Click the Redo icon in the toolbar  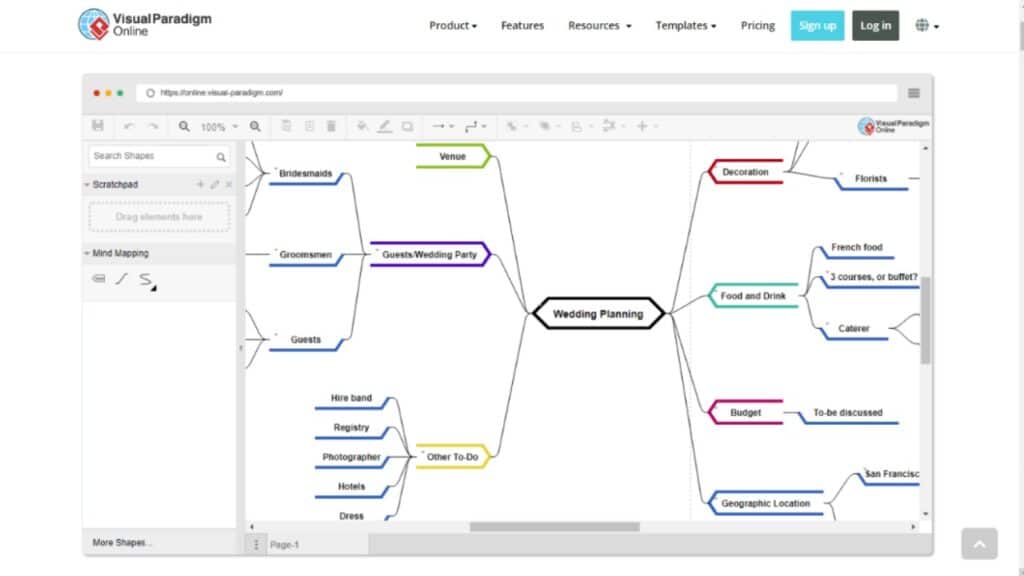pyautogui.click(x=152, y=126)
